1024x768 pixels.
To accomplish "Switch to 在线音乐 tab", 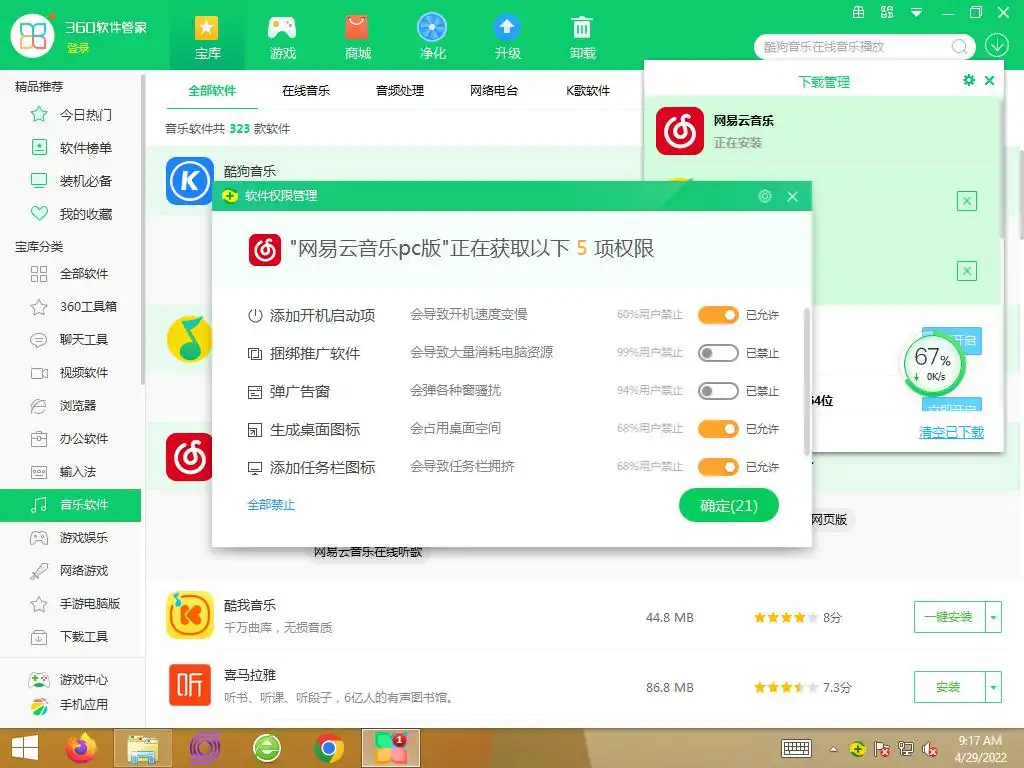I will [x=306, y=91].
